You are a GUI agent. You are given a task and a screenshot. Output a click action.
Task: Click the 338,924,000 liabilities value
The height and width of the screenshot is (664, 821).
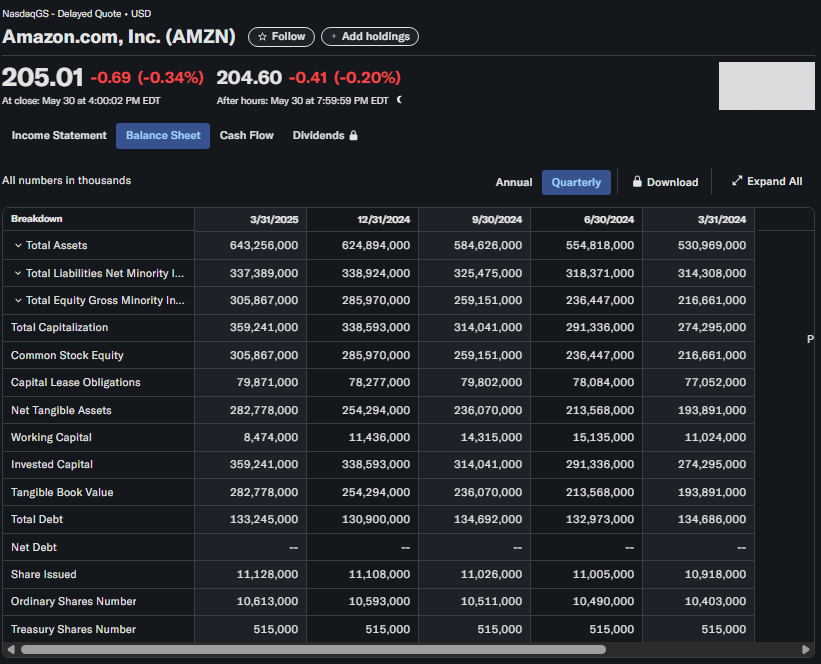pyautogui.click(x=376, y=273)
